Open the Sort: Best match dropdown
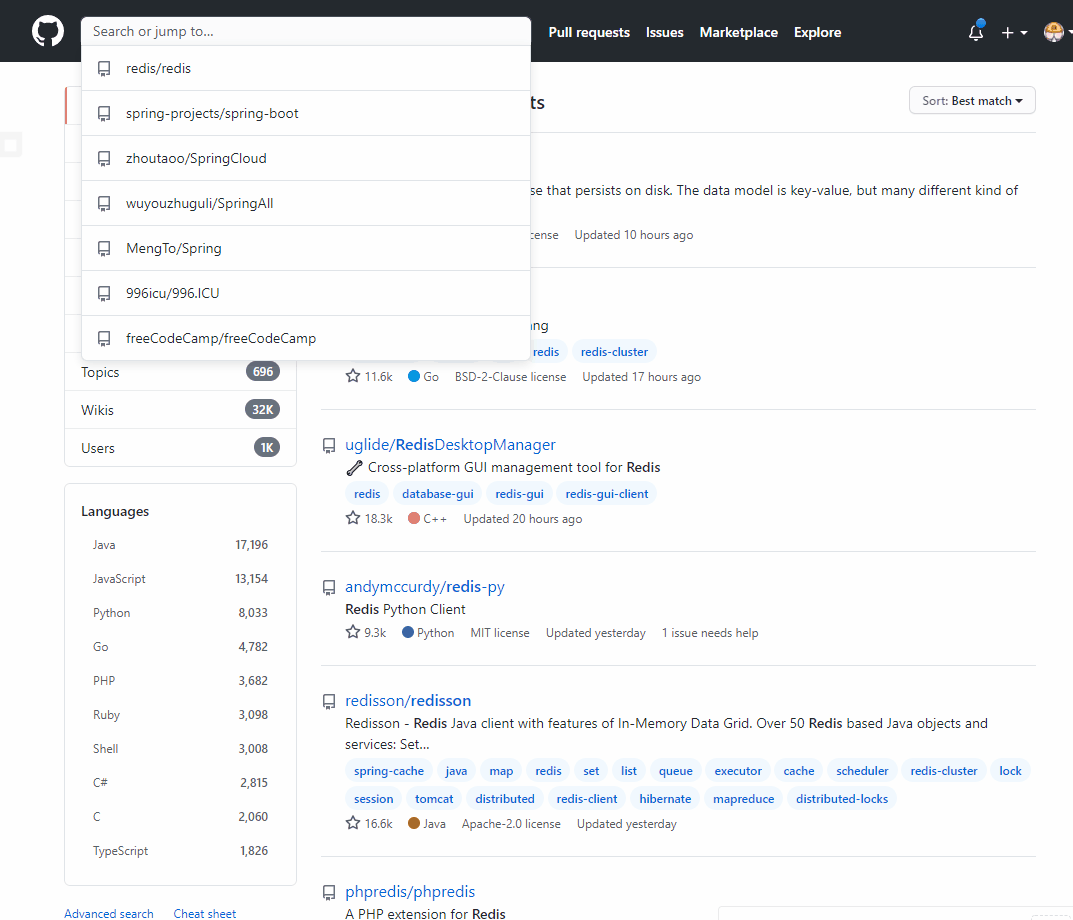Viewport: 1073px width, 920px height. (x=972, y=101)
